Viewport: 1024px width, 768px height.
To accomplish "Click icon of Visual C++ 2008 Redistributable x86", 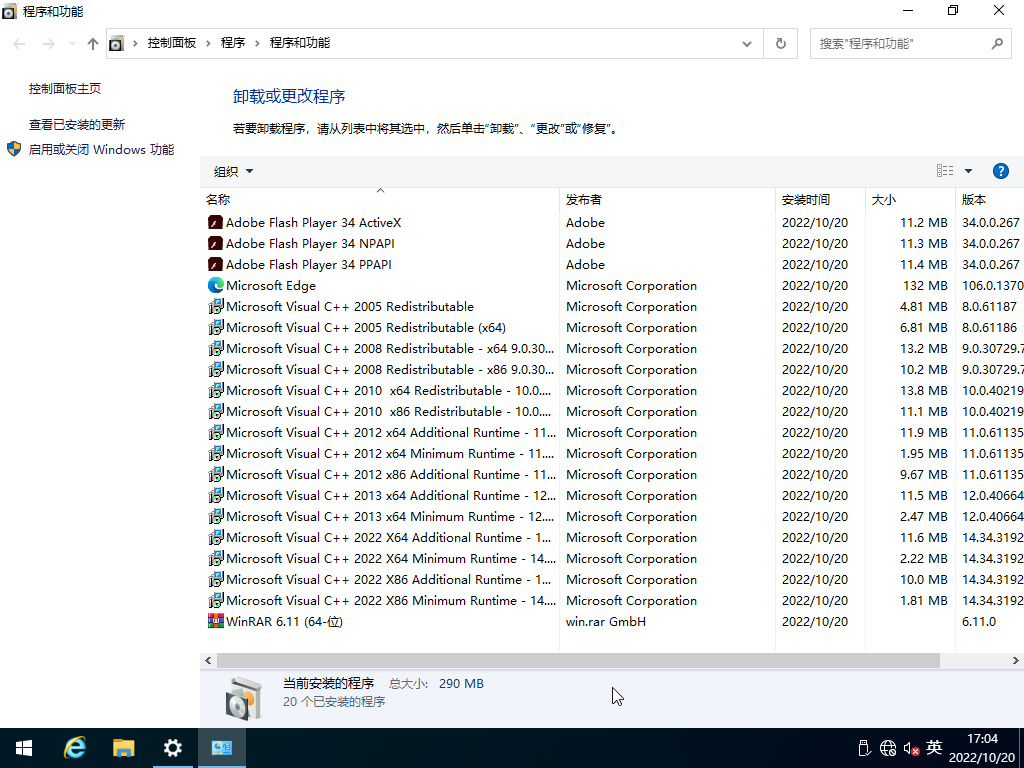I will tap(216, 369).
